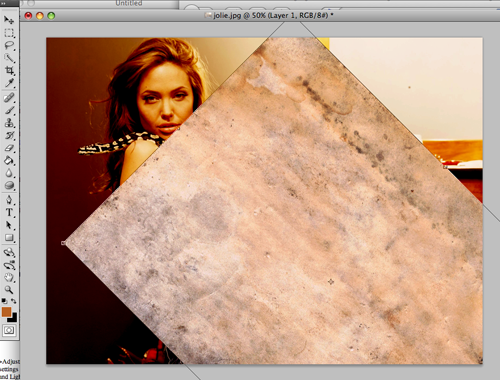The width and height of the screenshot is (500, 380).
Task: Select the Rectangular Marquee tool
Action: 9,33
